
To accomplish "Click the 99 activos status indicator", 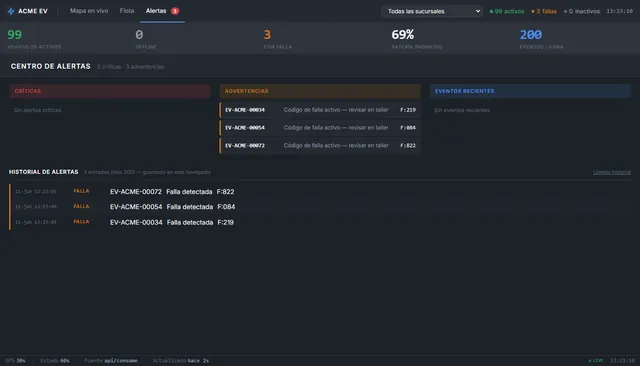I will coord(507,11).
